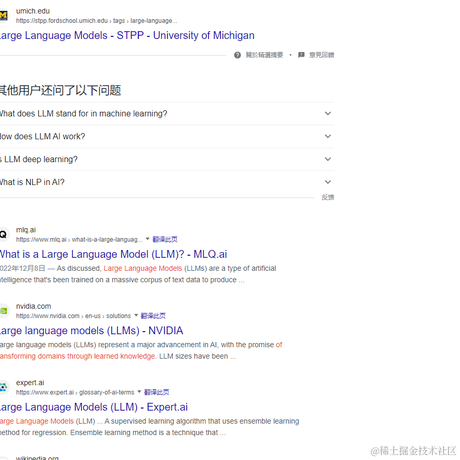Click the feedback flag icon
The height and width of the screenshot is (460, 460).
point(301,55)
